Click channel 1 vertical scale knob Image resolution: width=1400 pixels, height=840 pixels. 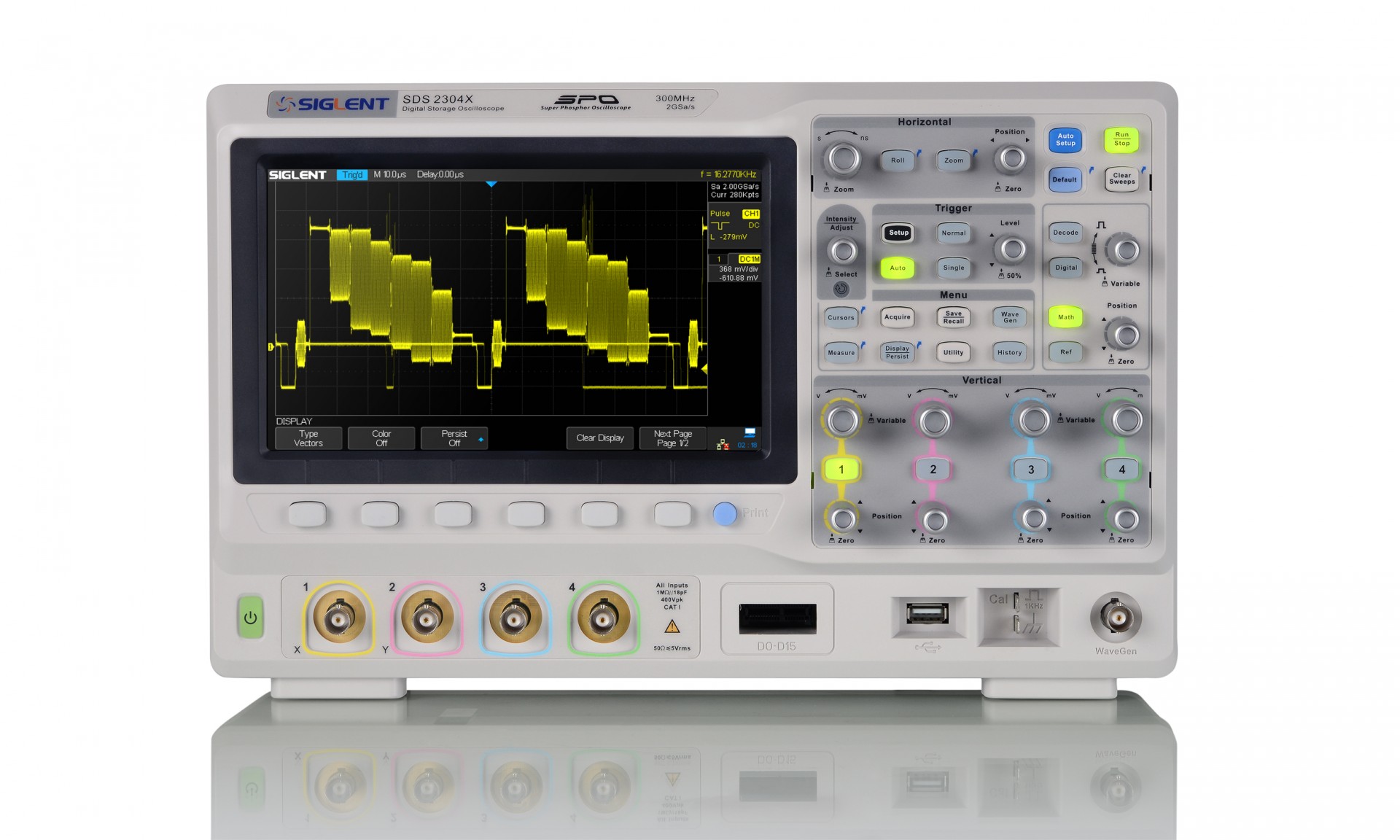tap(843, 421)
